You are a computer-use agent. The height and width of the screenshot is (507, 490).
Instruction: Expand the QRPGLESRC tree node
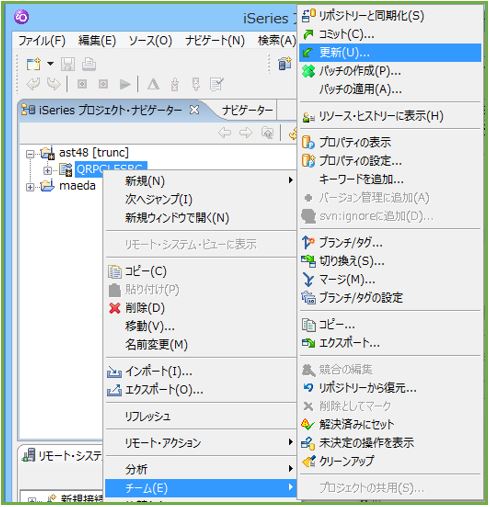48,170
